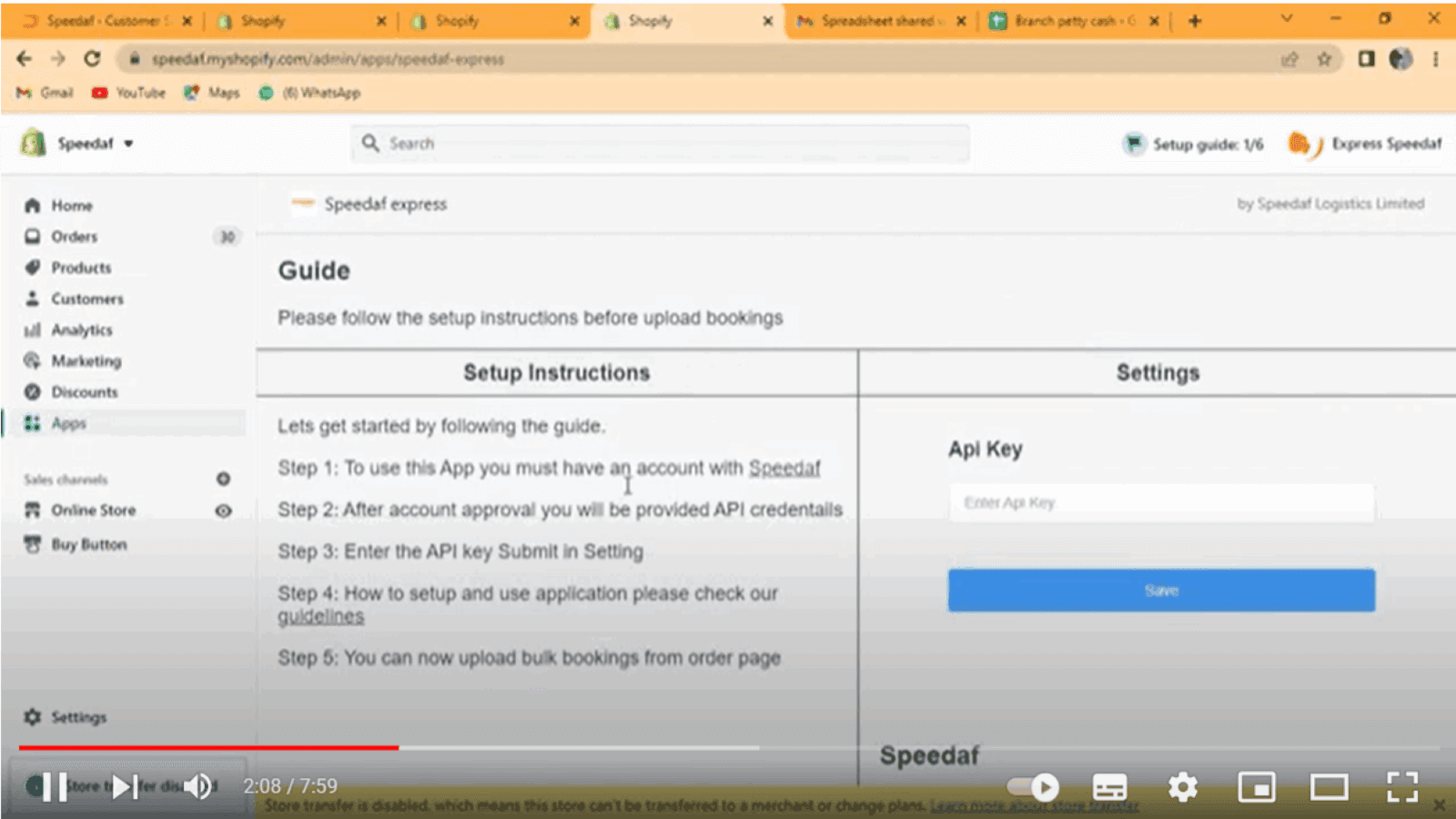Save the API key
The width and height of the screenshot is (1456, 819).
click(1161, 591)
